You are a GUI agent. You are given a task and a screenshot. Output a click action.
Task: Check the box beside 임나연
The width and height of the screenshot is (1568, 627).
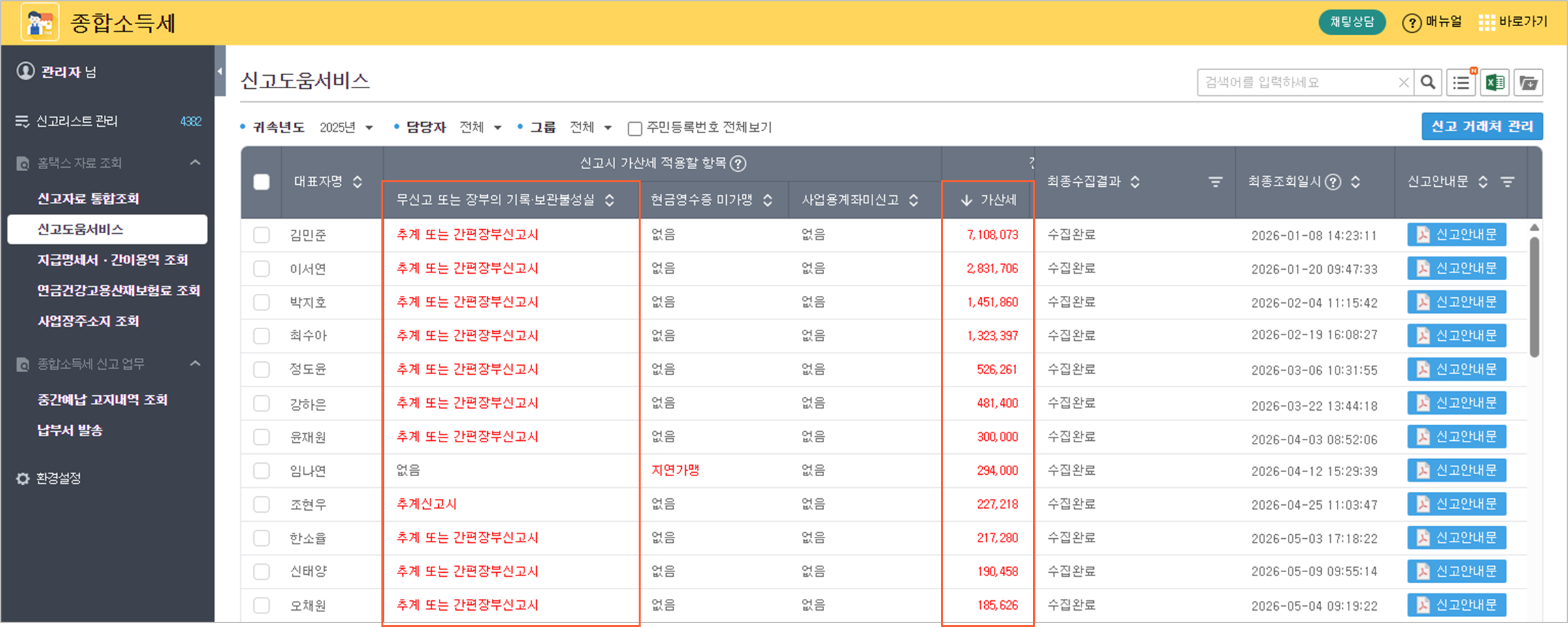point(261,471)
